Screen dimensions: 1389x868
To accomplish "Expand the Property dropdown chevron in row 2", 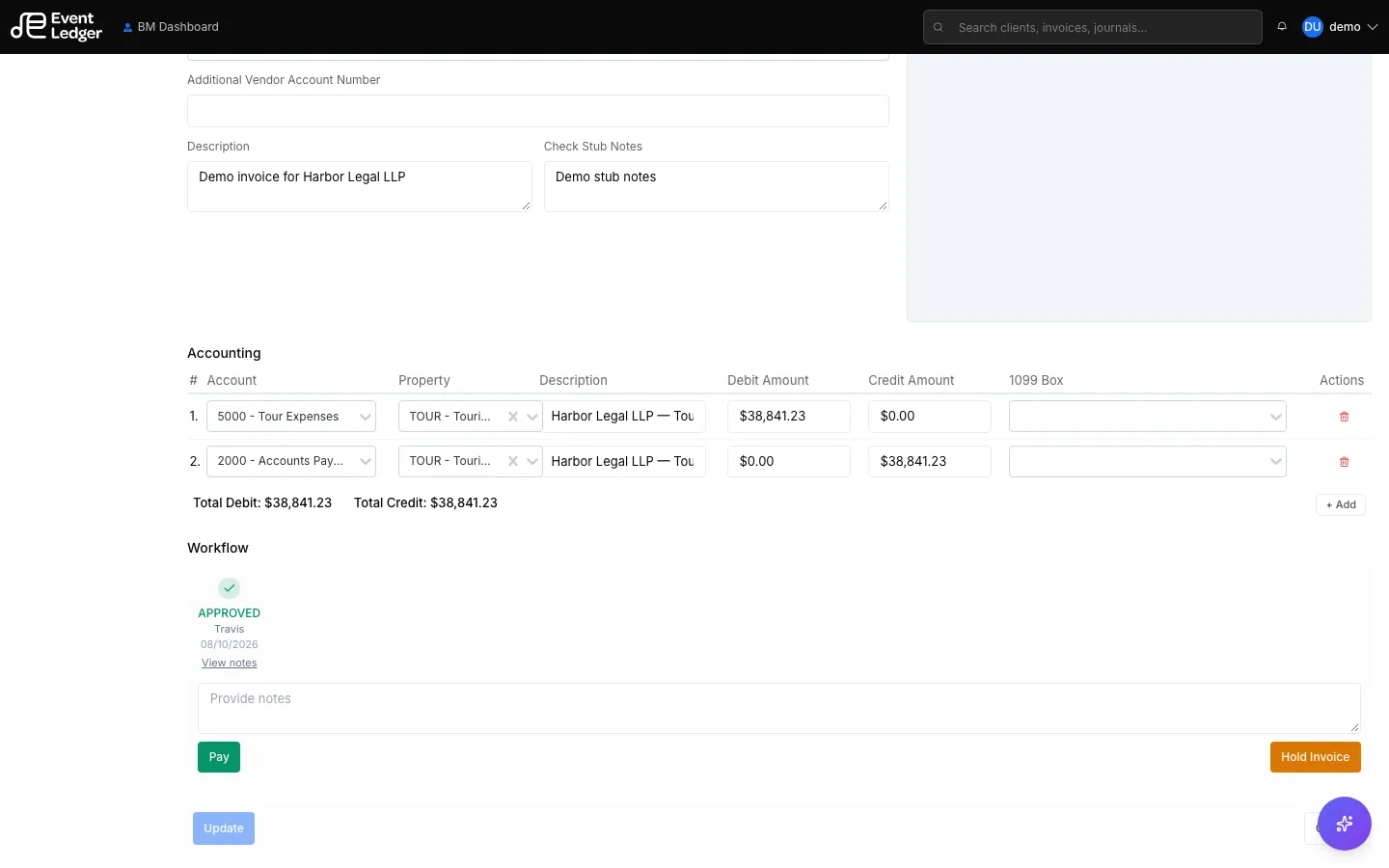I will [x=532, y=461].
